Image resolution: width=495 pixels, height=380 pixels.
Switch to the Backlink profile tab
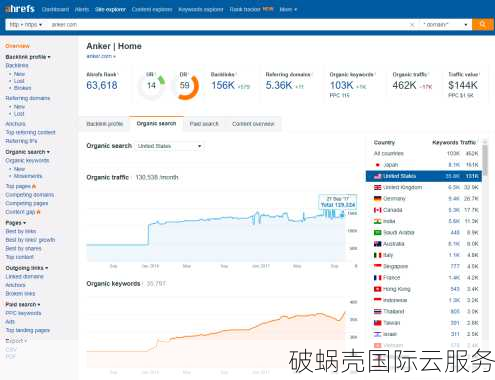tap(105, 124)
